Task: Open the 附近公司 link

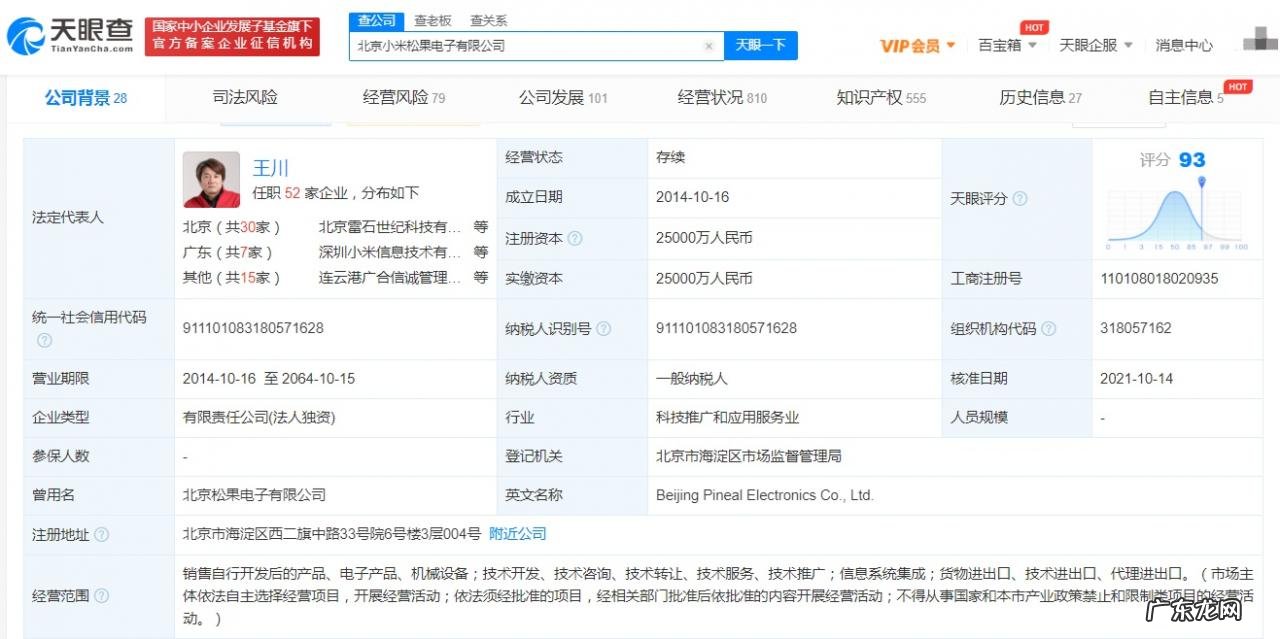Action: pyautogui.click(x=518, y=534)
